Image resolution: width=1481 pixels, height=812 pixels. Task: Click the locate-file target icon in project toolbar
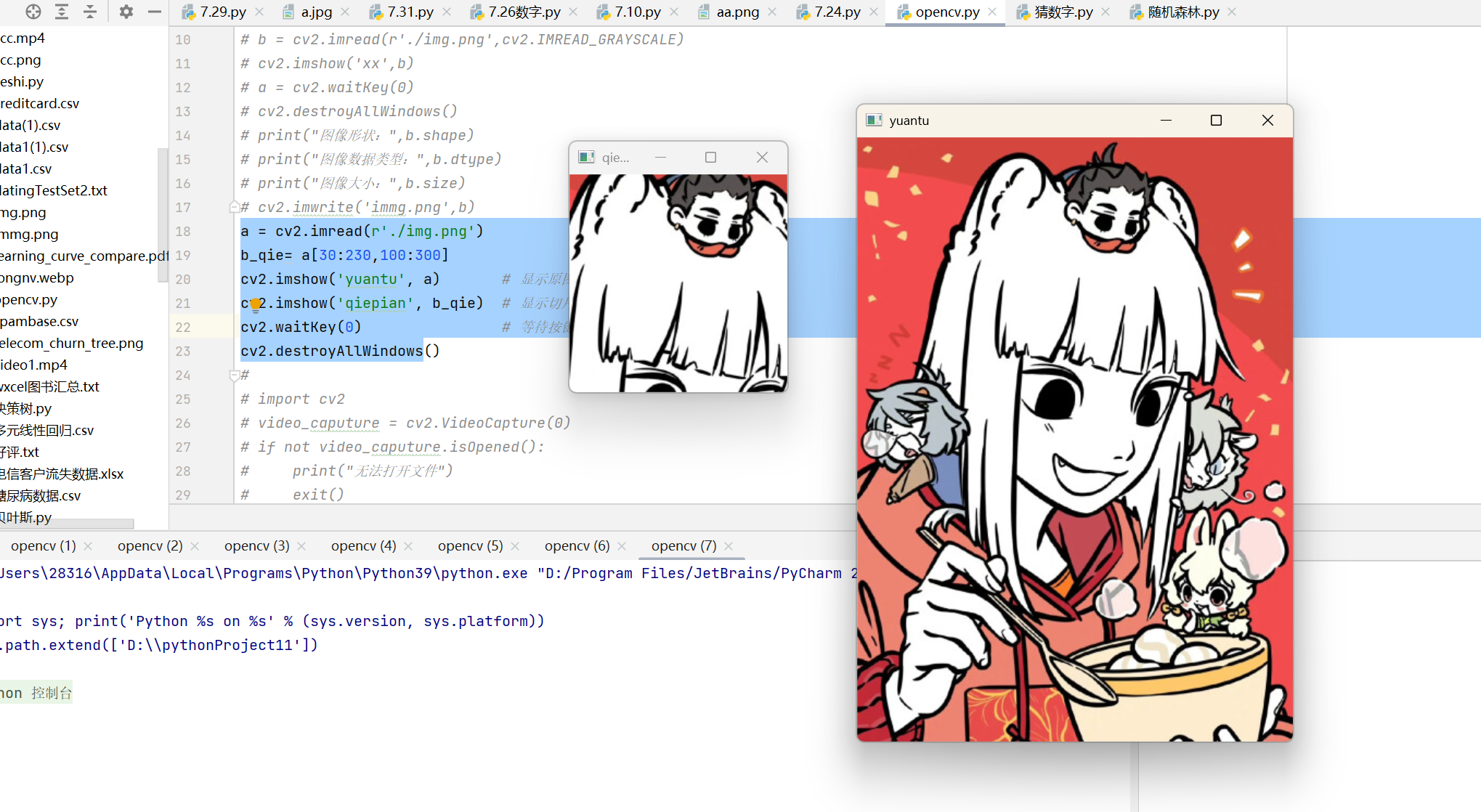tap(33, 12)
